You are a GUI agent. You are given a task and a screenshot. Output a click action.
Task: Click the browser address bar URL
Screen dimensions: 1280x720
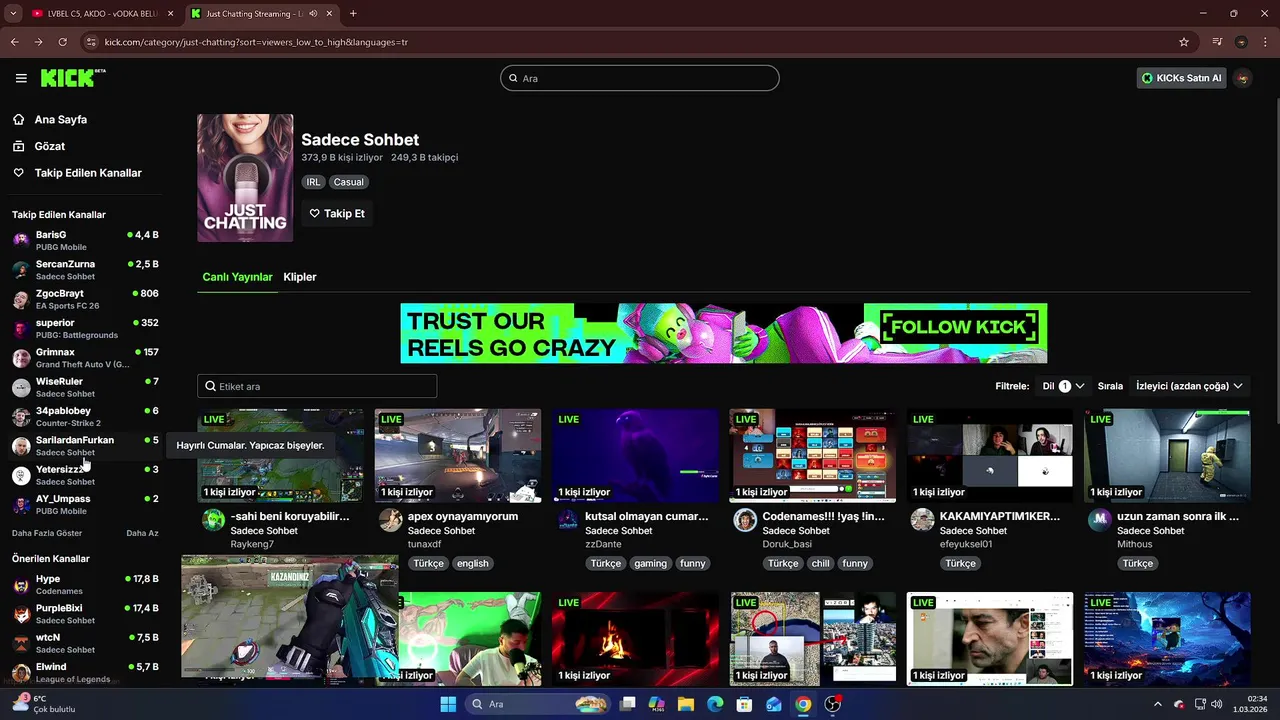256,42
